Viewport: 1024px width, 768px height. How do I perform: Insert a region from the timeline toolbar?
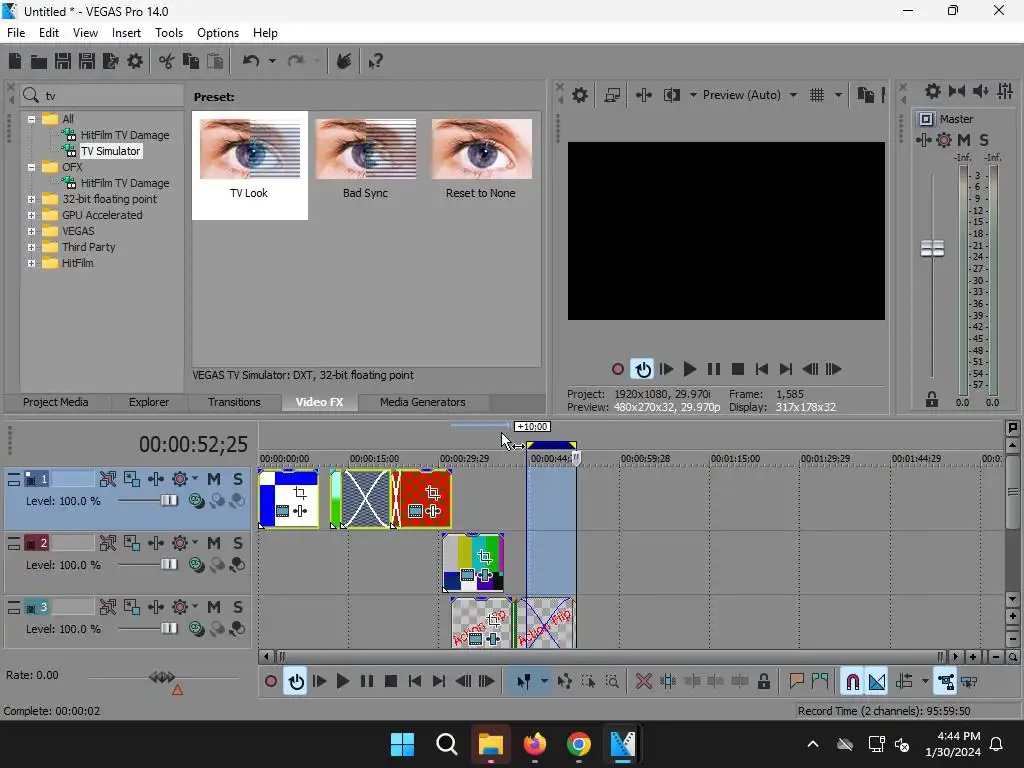coord(820,681)
